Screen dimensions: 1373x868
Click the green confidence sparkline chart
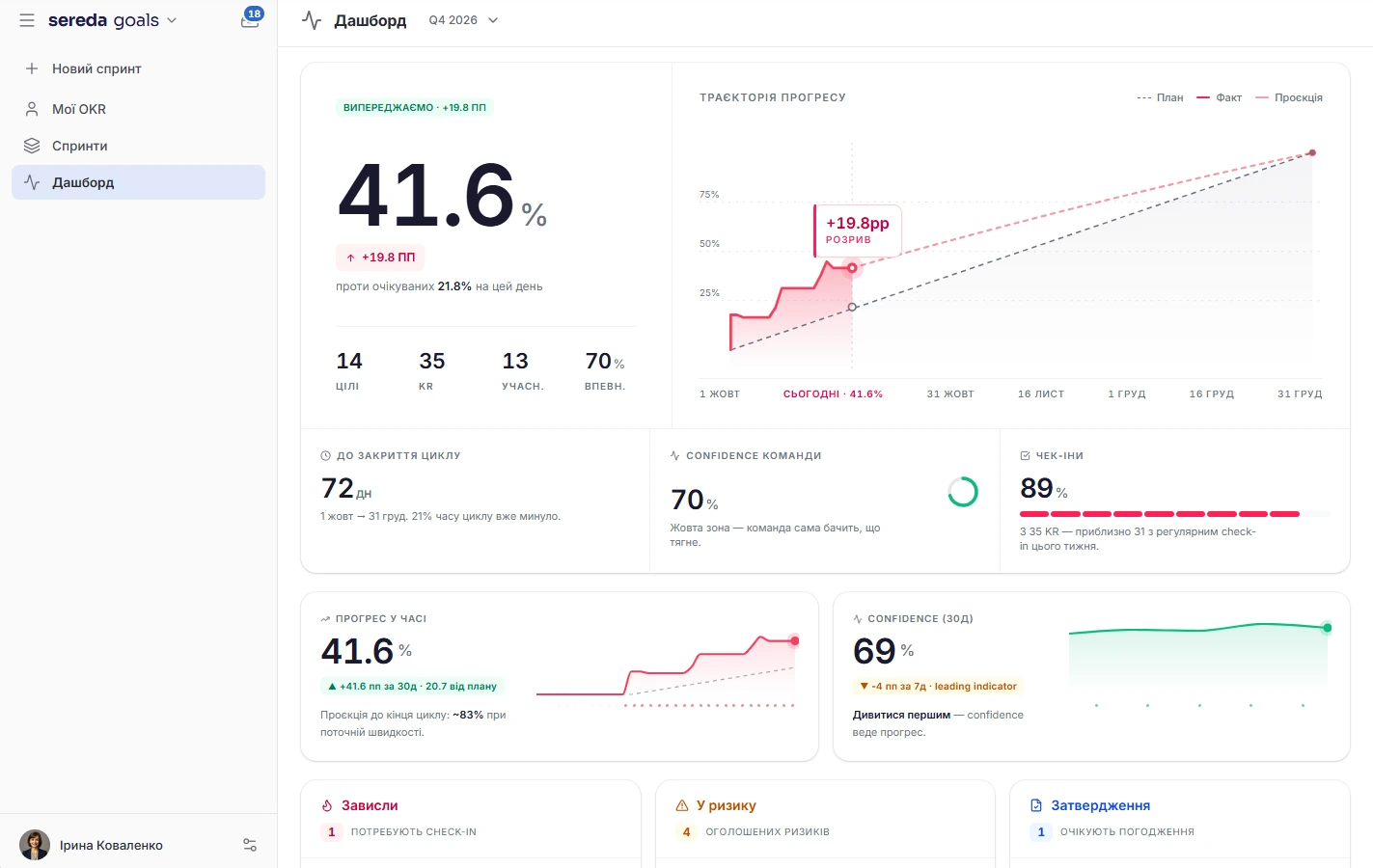1200,664
